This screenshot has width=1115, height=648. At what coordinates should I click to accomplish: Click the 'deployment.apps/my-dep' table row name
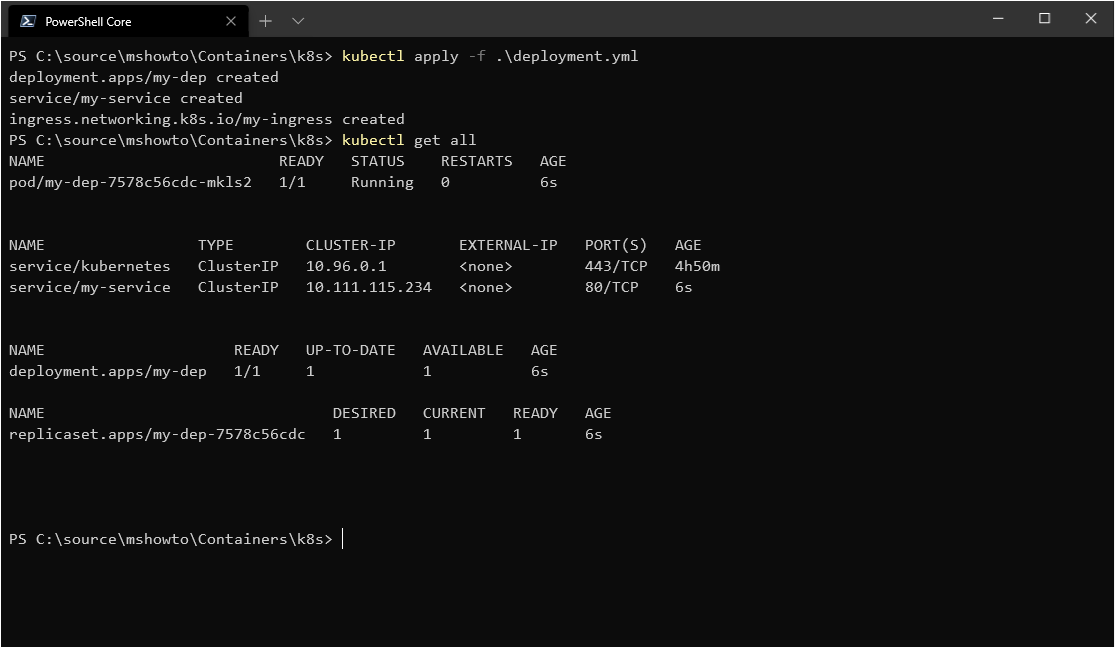coord(107,371)
